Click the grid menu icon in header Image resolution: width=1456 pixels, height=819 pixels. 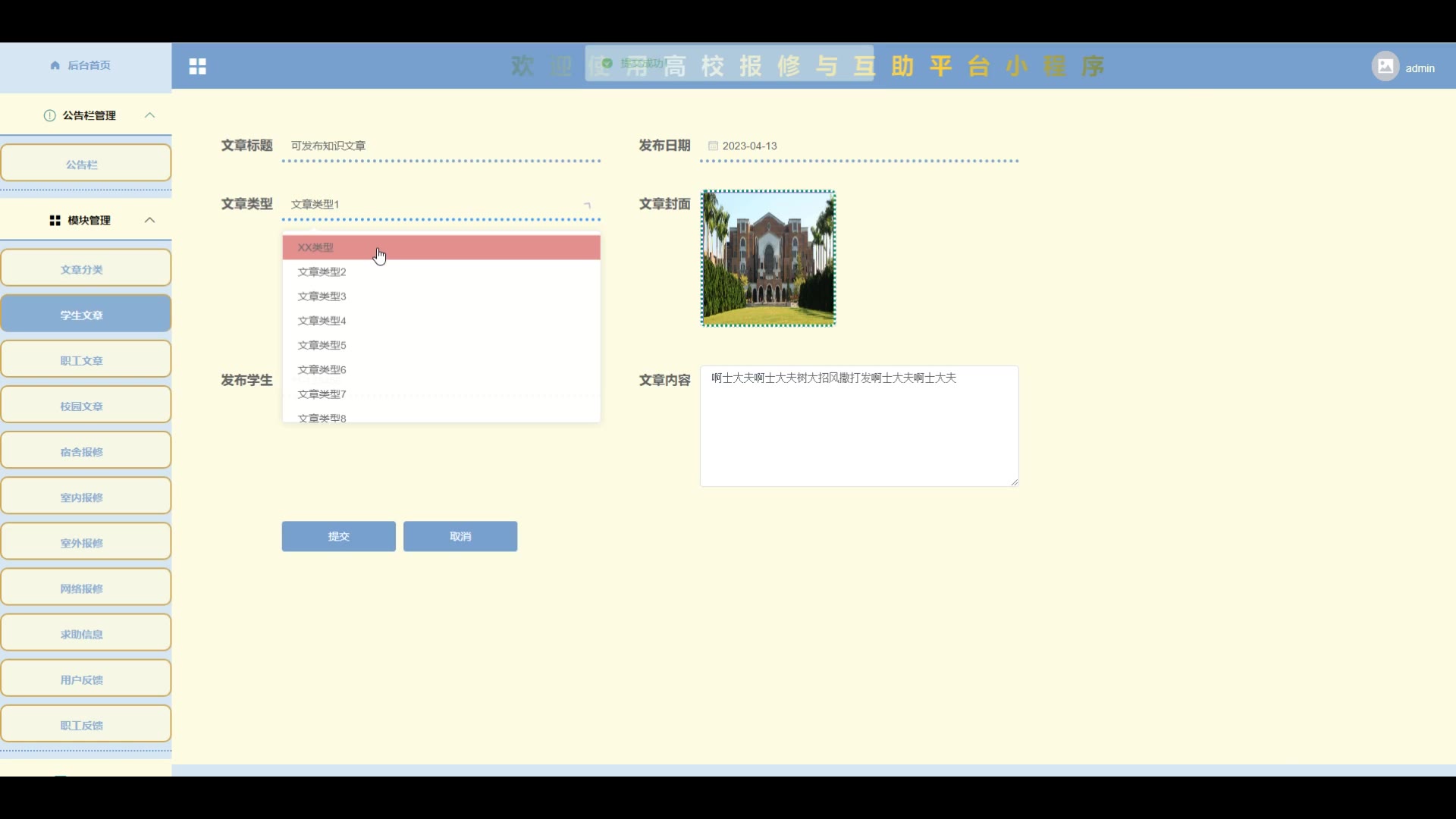(x=197, y=67)
